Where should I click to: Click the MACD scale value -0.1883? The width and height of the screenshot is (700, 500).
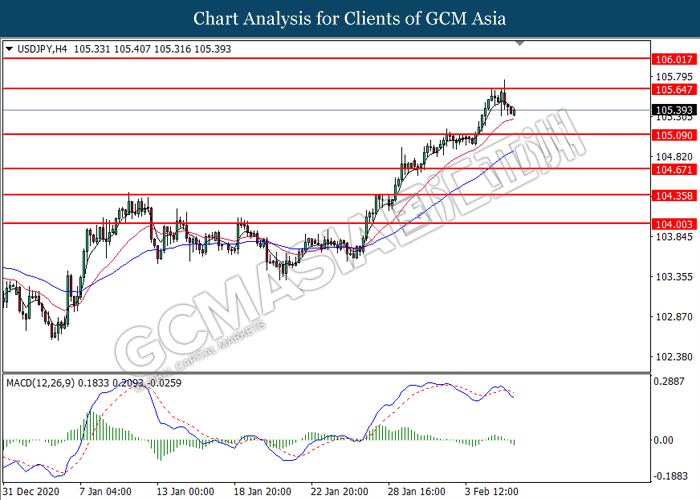(x=670, y=476)
